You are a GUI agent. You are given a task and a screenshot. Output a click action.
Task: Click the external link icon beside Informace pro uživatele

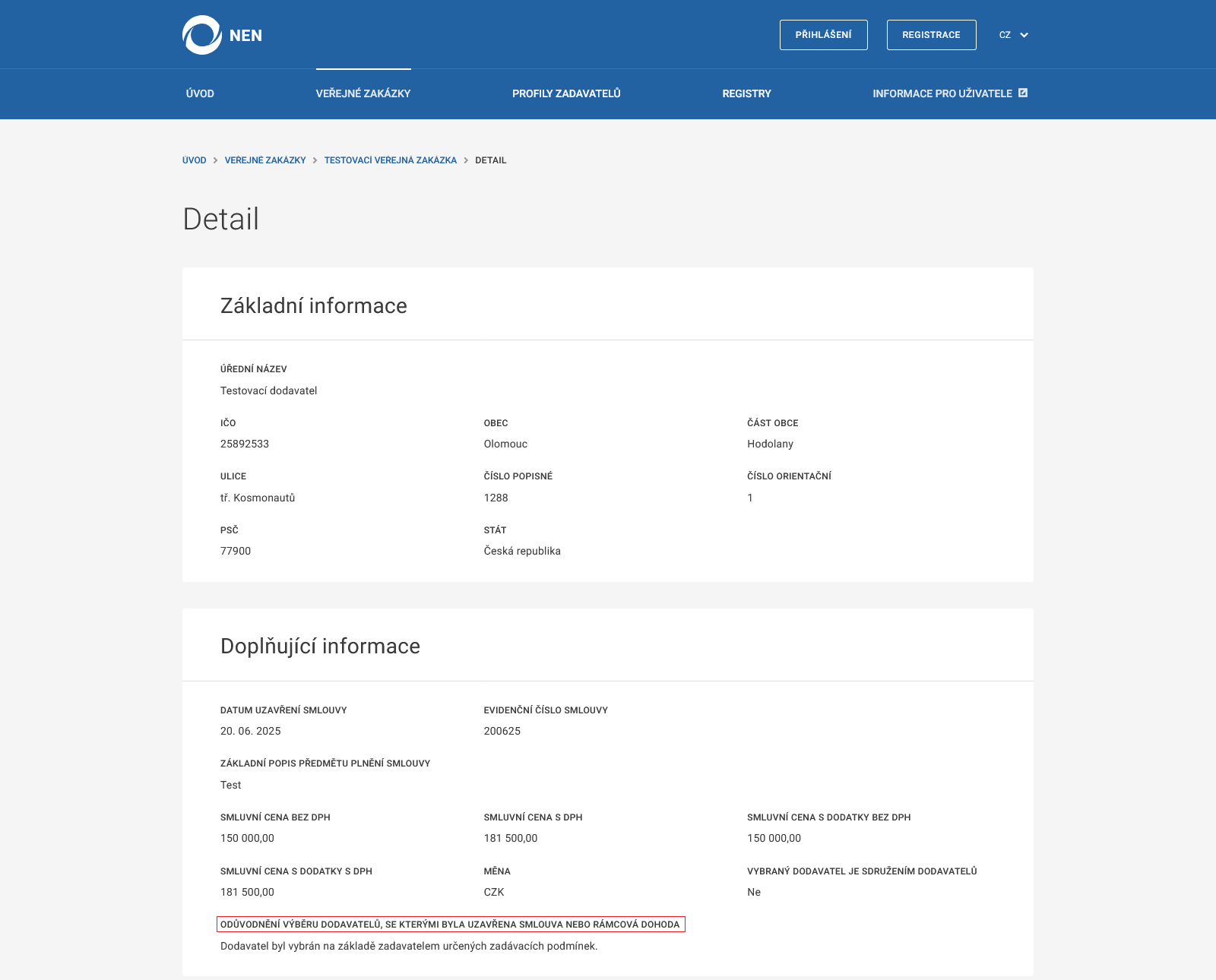(x=1023, y=93)
